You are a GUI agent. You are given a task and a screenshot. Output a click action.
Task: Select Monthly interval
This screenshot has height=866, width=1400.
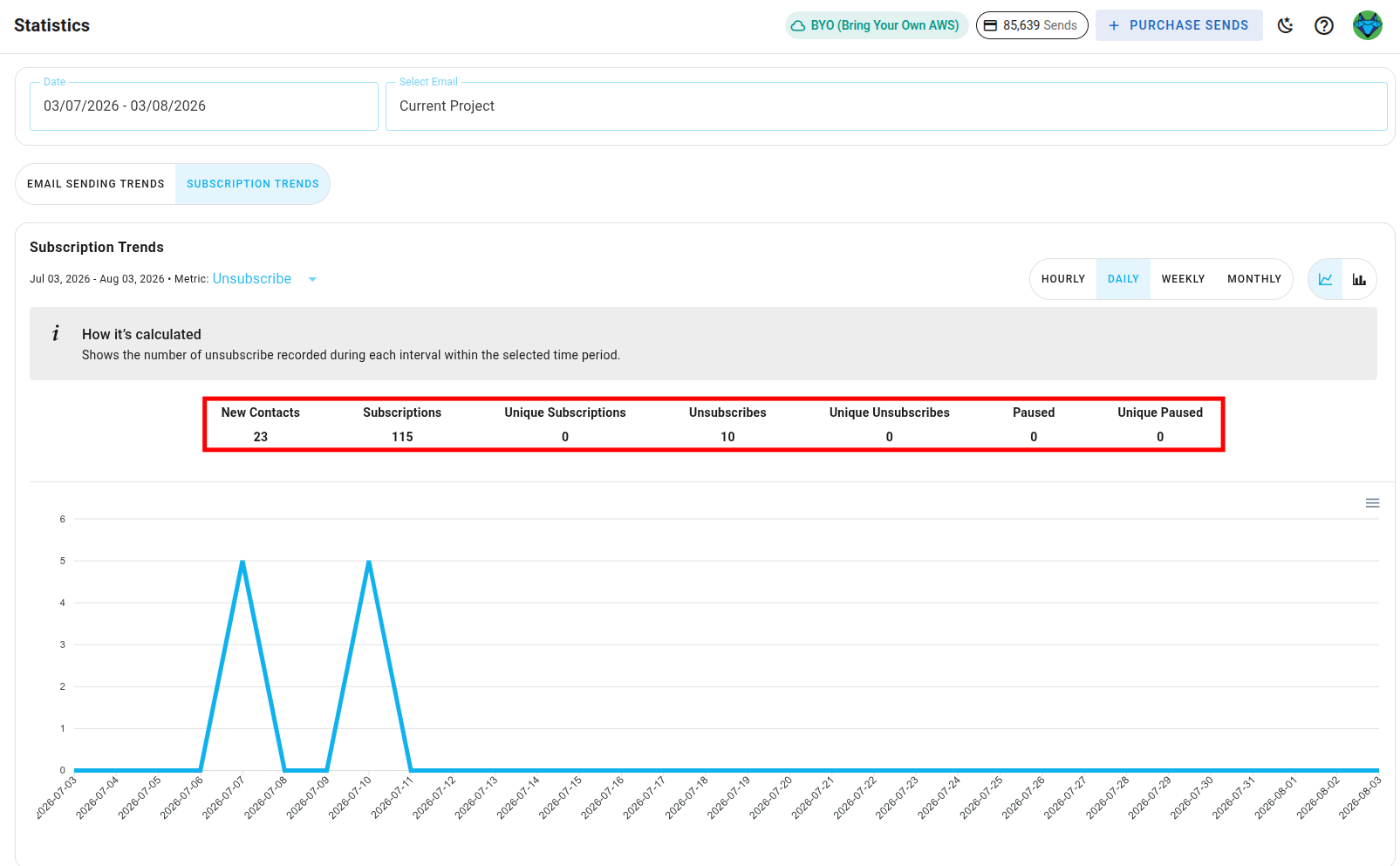pyautogui.click(x=1254, y=279)
